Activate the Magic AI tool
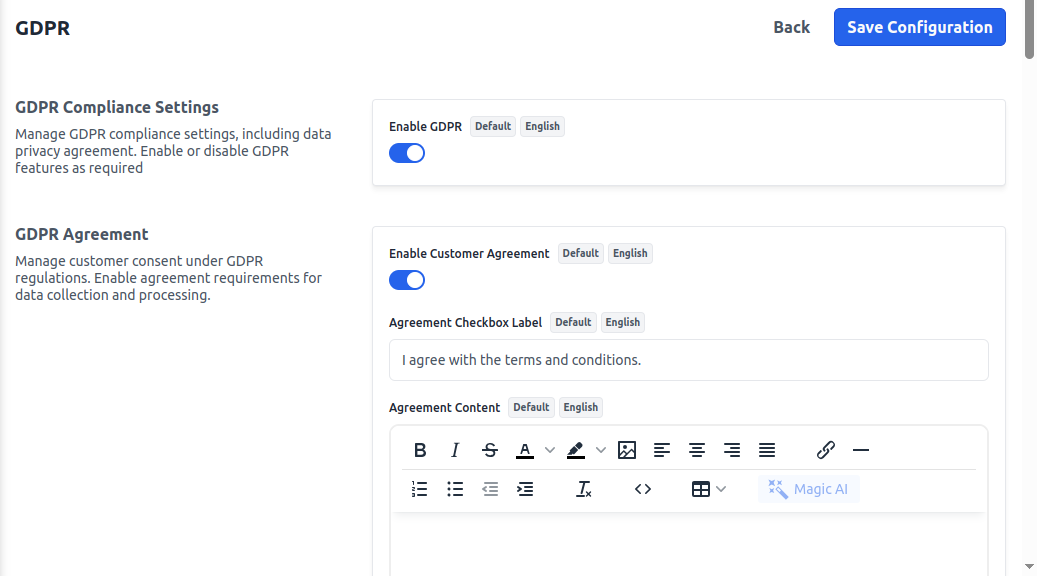1037x576 pixels. (x=808, y=489)
